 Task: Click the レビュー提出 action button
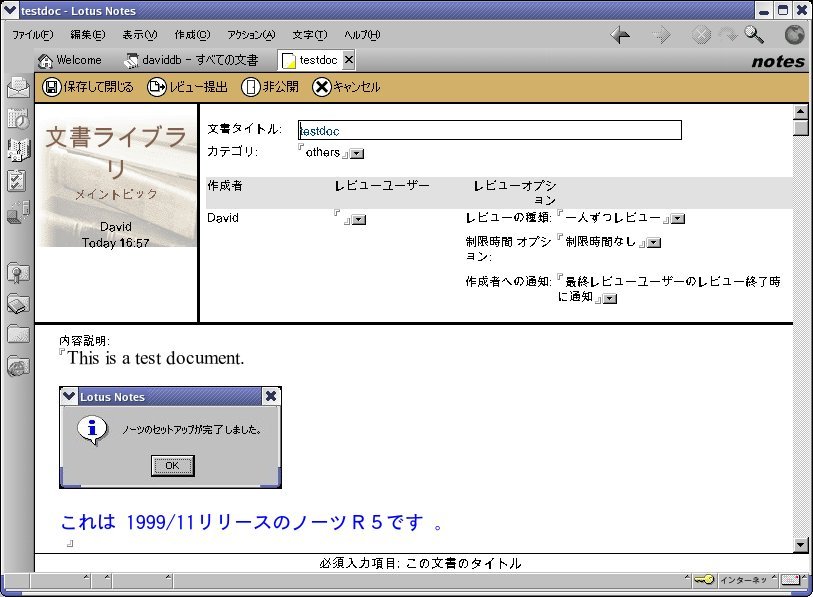(188, 87)
